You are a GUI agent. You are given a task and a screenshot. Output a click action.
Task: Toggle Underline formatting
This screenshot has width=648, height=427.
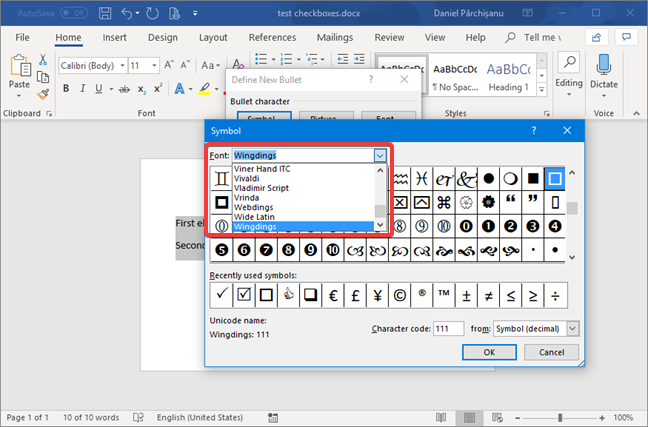point(98,88)
